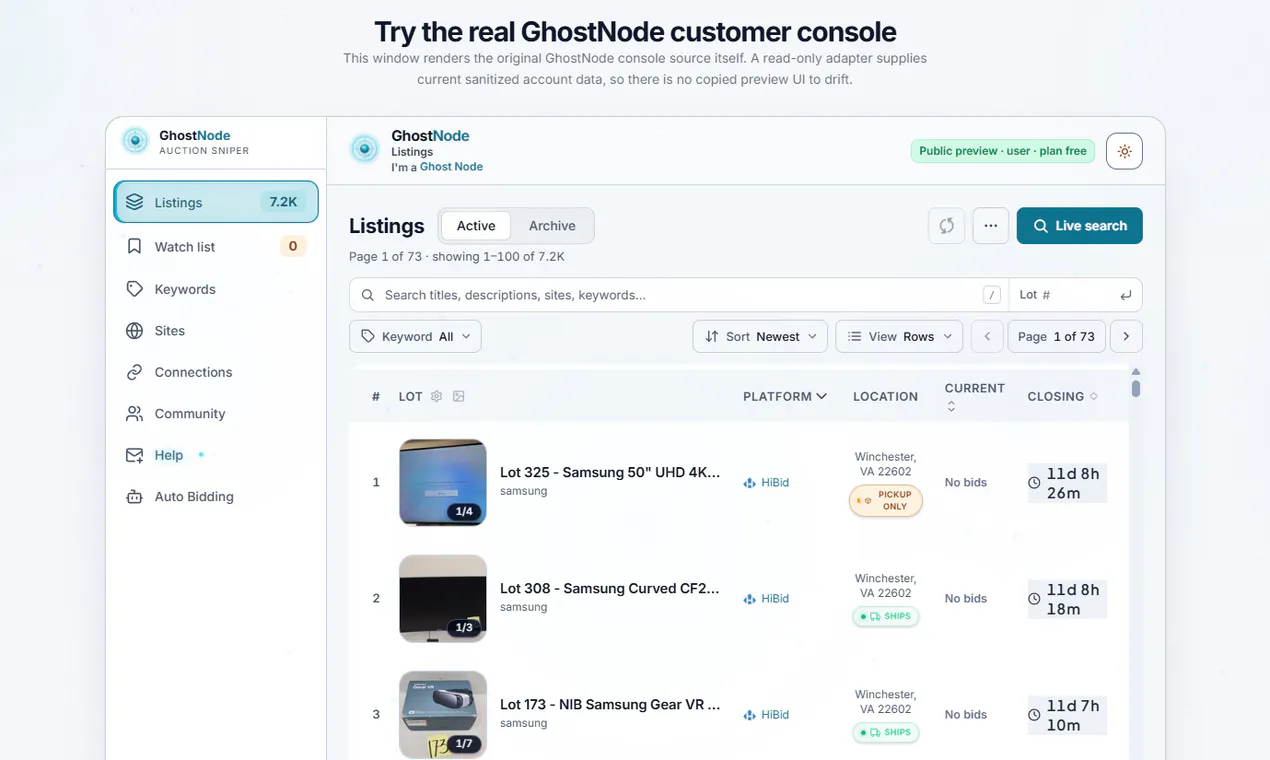Go to Keywords in the sidebar
The width and height of the screenshot is (1270, 760).
click(x=216, y=289)
